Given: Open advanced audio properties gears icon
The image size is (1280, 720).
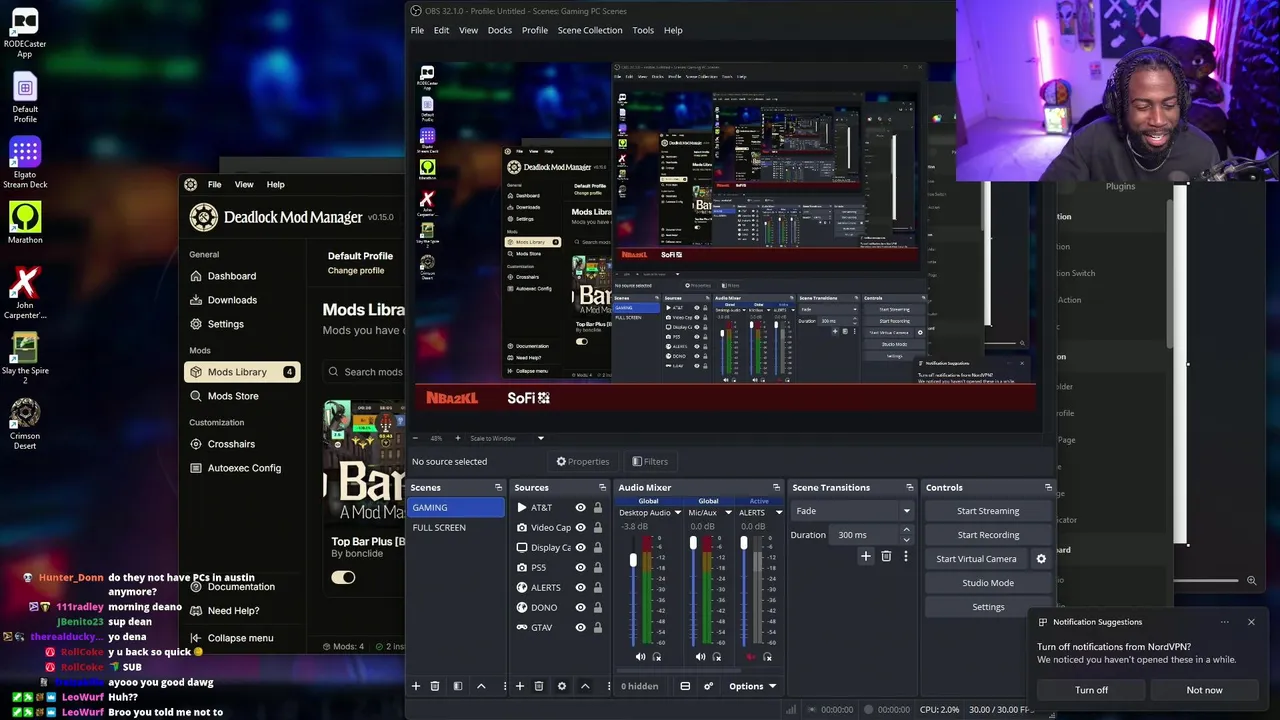Looking at the screenshot, I should click(x=708, y=686).
